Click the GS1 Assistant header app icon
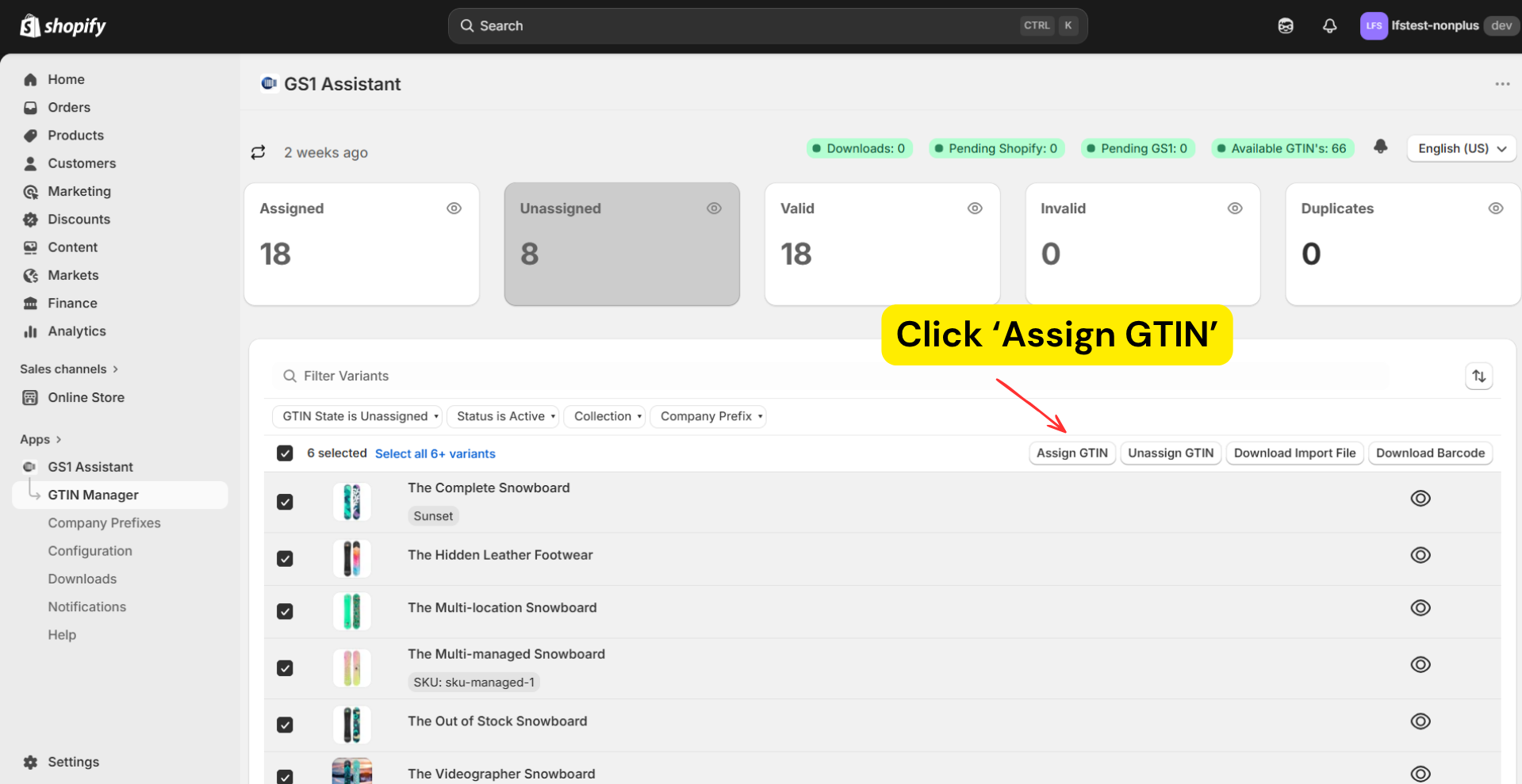Viewport: 1522px width, 784px height. click(270, 83)
